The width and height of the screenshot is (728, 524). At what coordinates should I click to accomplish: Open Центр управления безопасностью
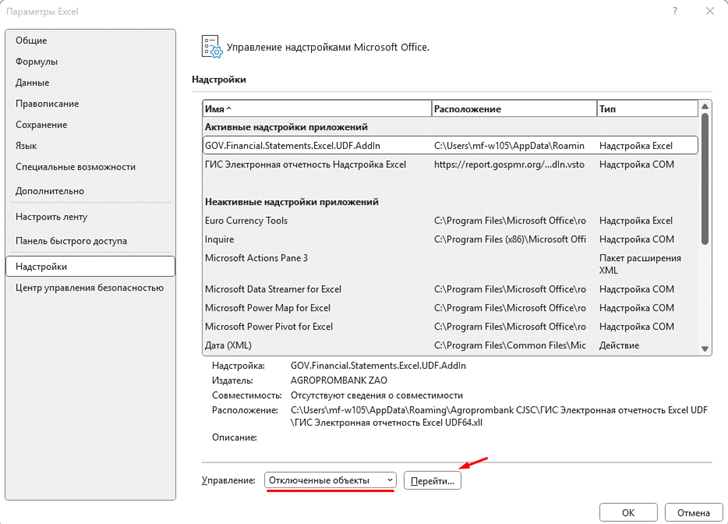[x=89, y=288]
